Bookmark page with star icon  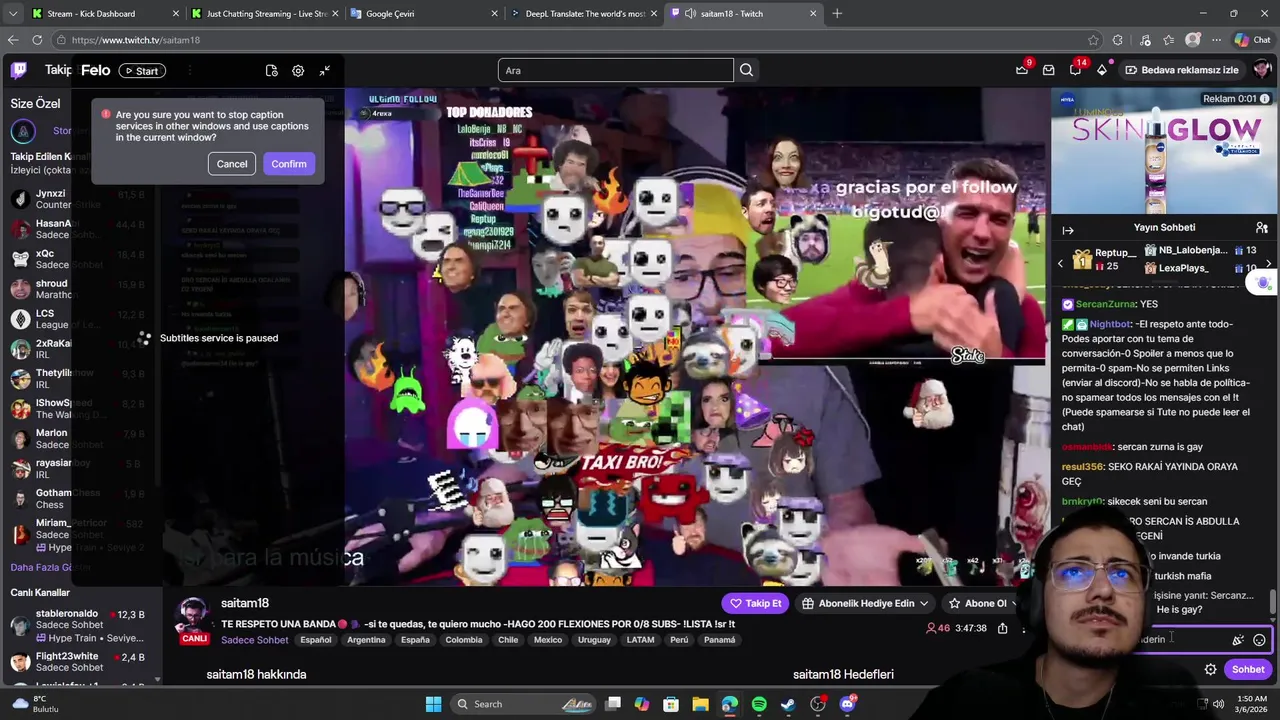pos(1093,40)
